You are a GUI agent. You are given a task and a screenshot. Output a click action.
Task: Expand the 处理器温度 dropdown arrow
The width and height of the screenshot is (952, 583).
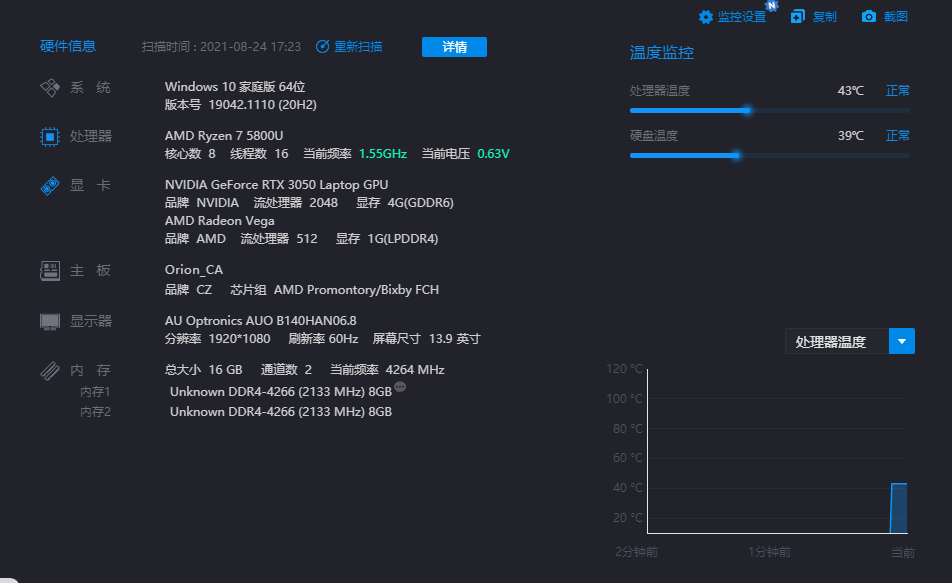(x=902, y=341)
